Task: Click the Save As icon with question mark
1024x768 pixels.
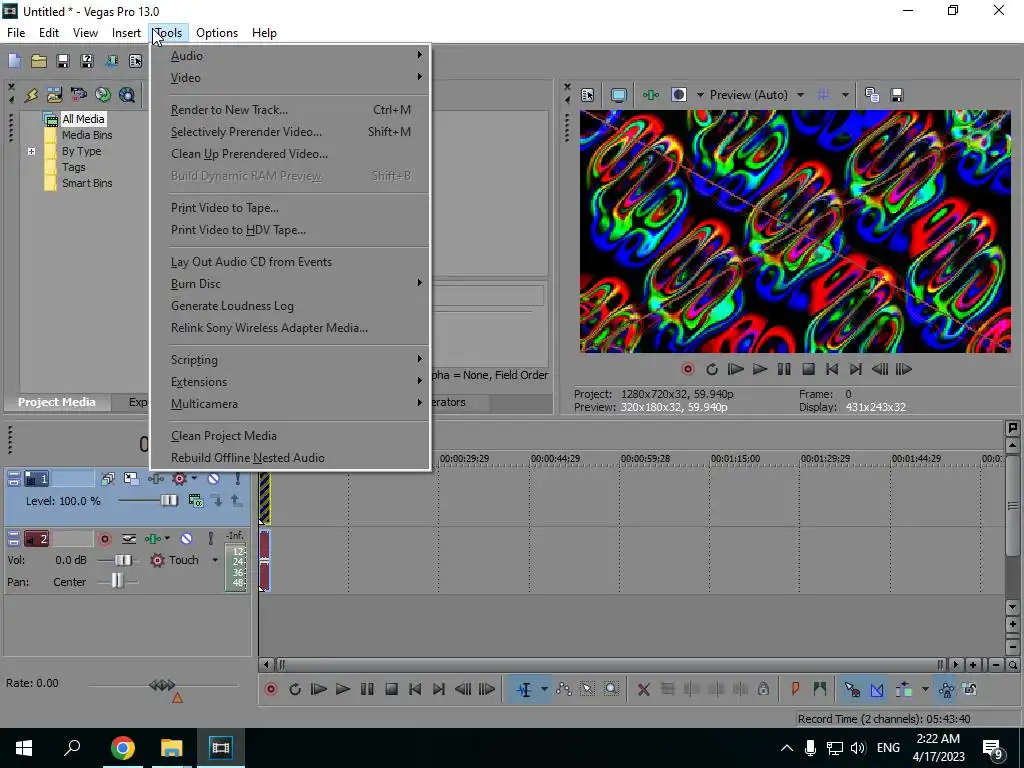Action: pos(86,61)
